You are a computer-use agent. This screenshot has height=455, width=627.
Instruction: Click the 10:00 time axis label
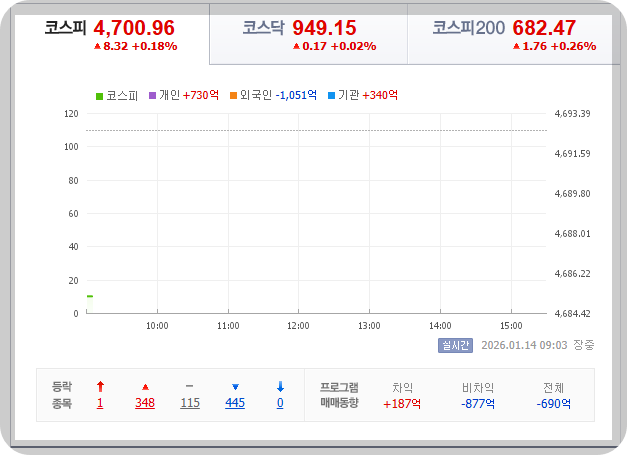(157, 326)
